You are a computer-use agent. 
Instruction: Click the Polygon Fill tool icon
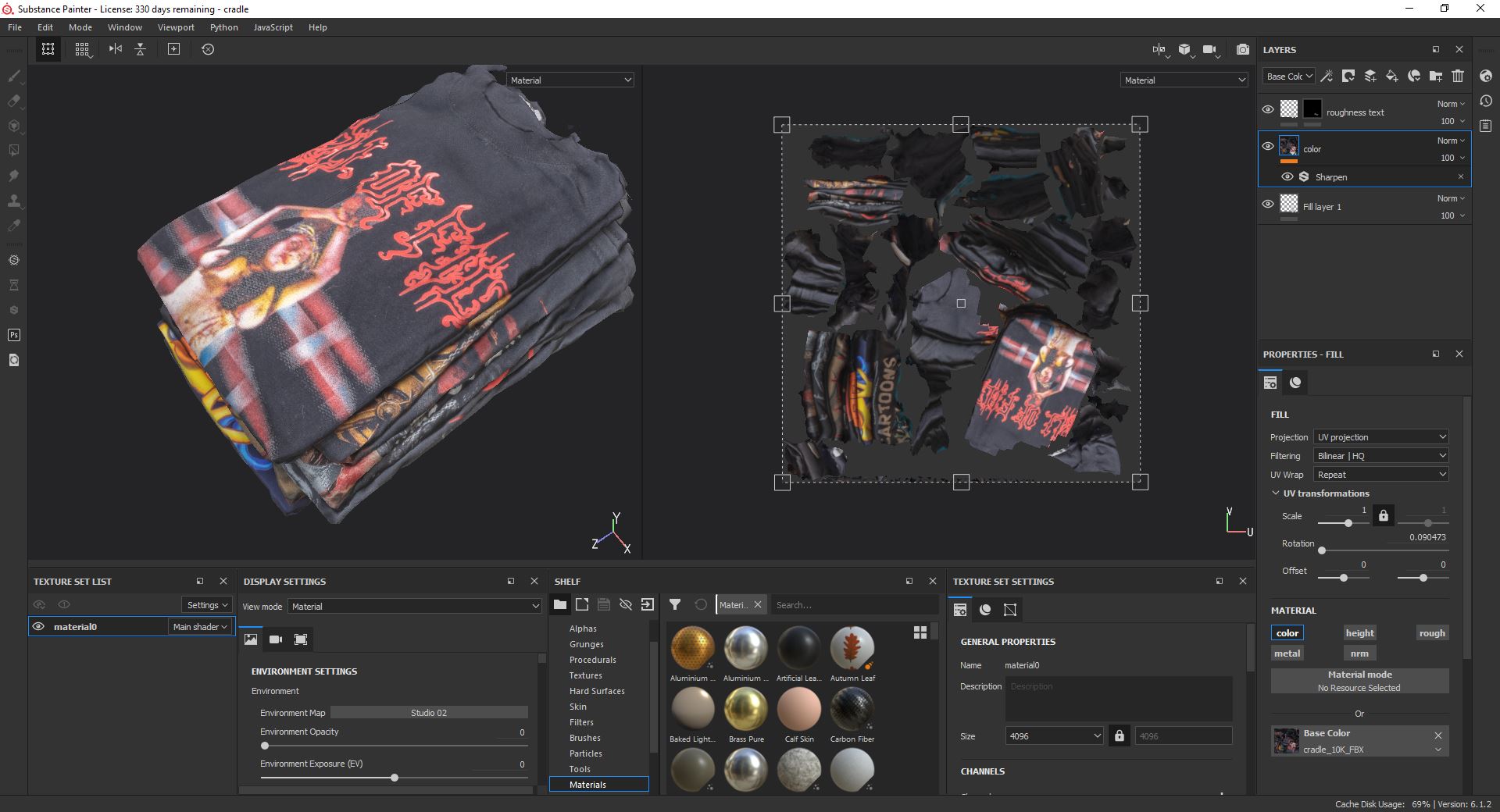(14, 151)
